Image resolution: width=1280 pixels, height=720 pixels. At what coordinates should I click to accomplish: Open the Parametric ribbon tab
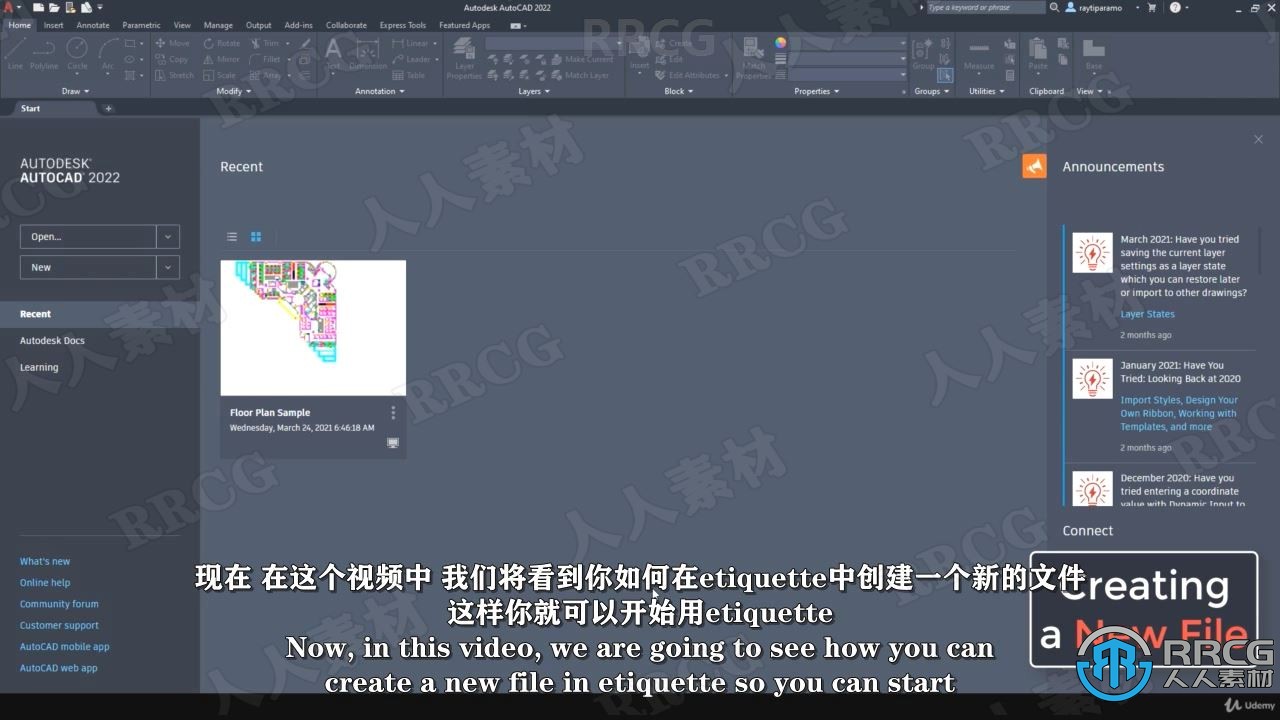[x=141, y=25]
